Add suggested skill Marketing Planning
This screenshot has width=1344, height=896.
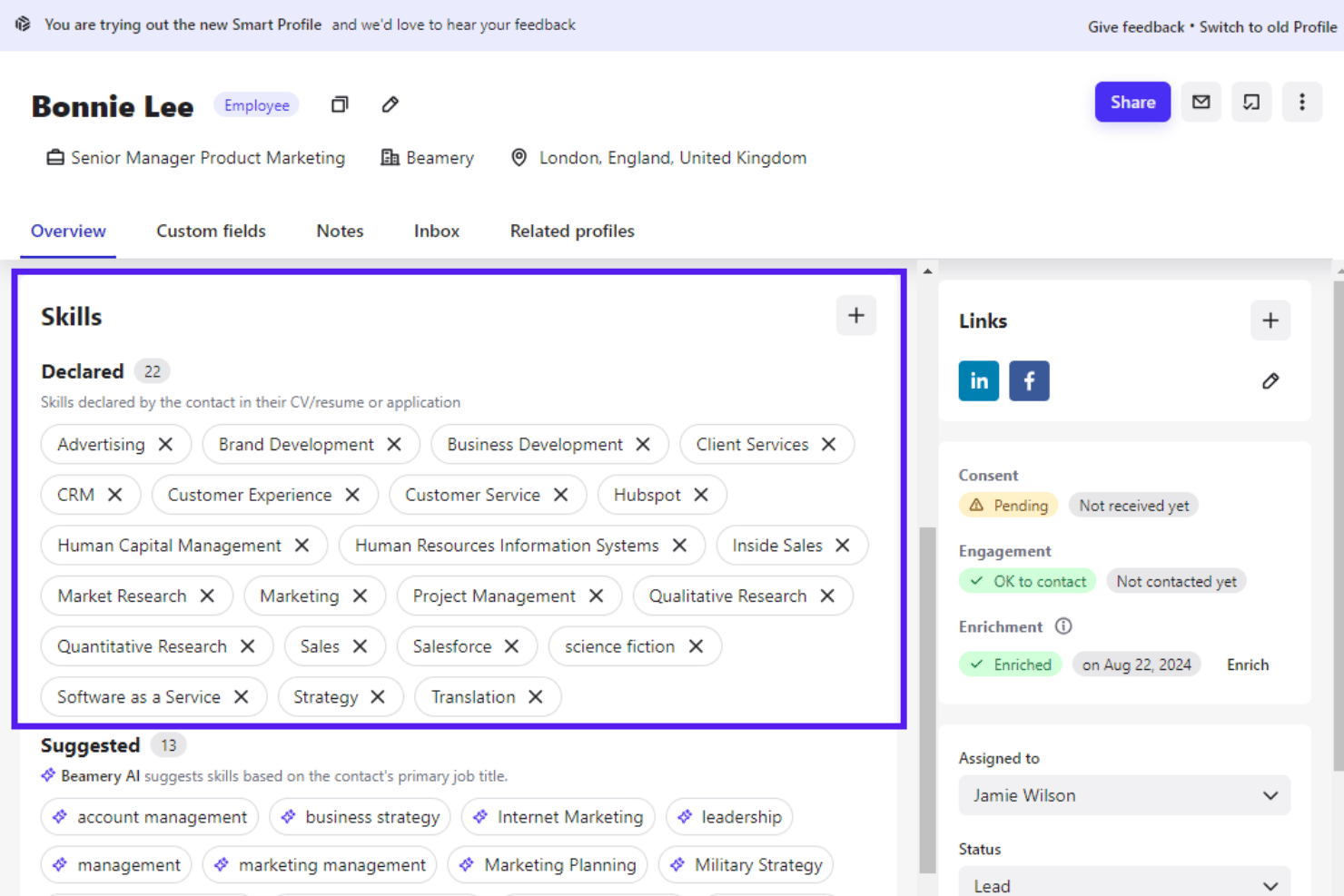tap(548, 864)
